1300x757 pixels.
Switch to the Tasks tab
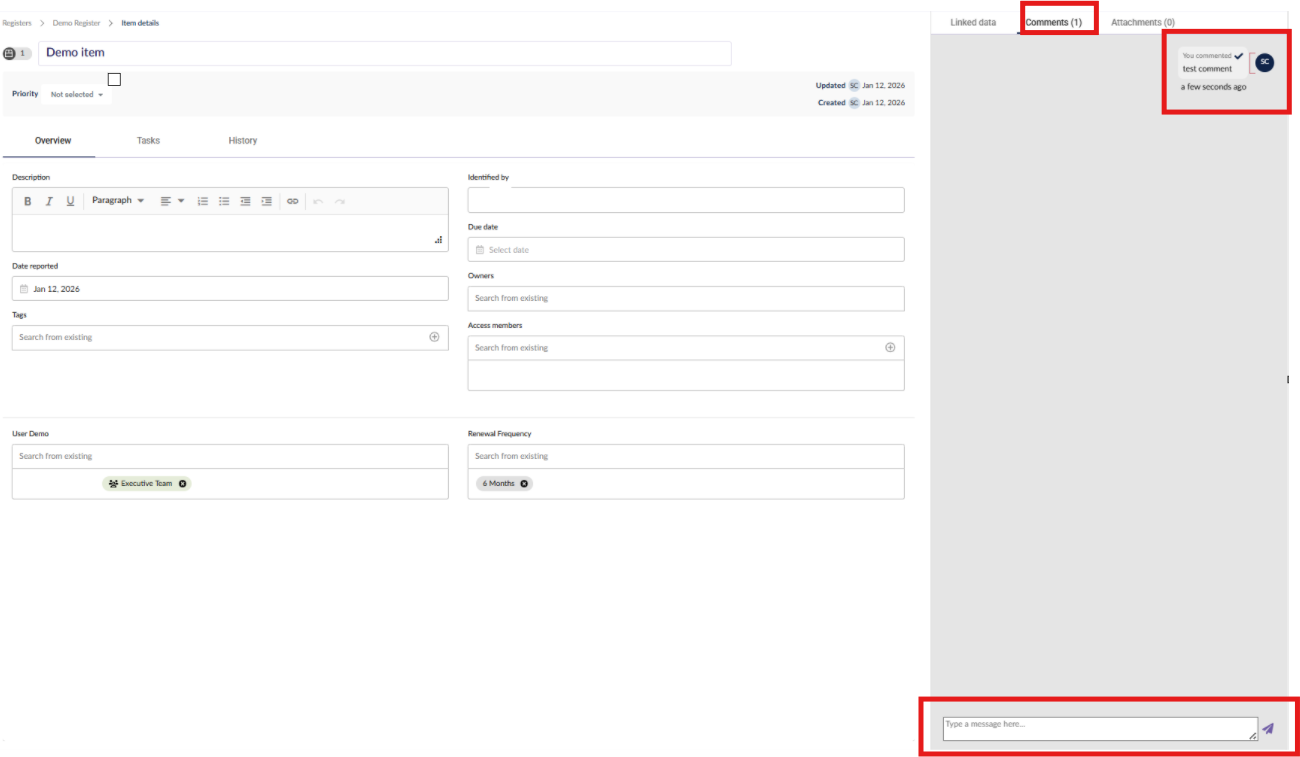tap(148, 141)
